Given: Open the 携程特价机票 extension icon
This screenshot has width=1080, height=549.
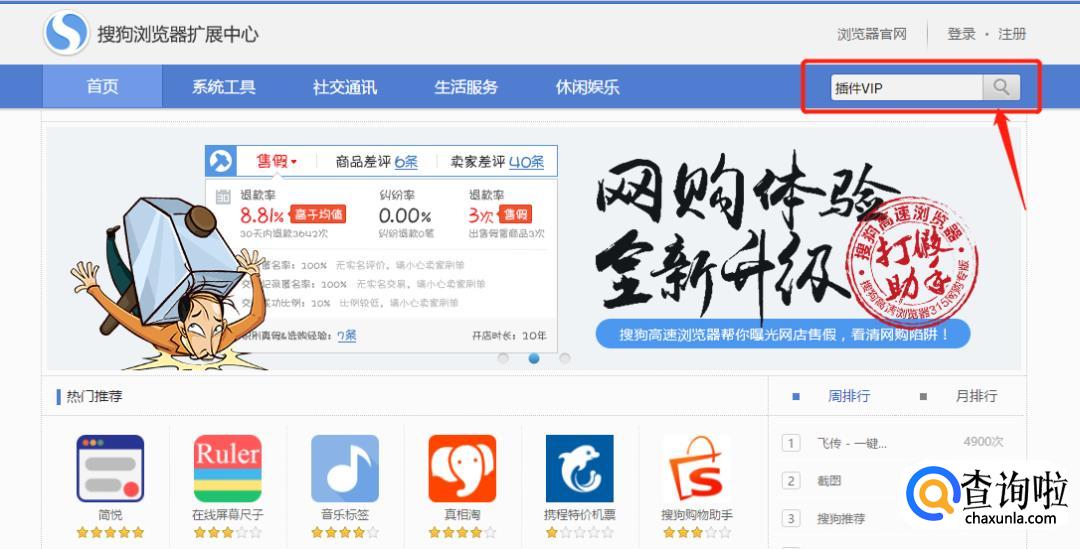Looking at the screenshot, I should coord(579,468).
